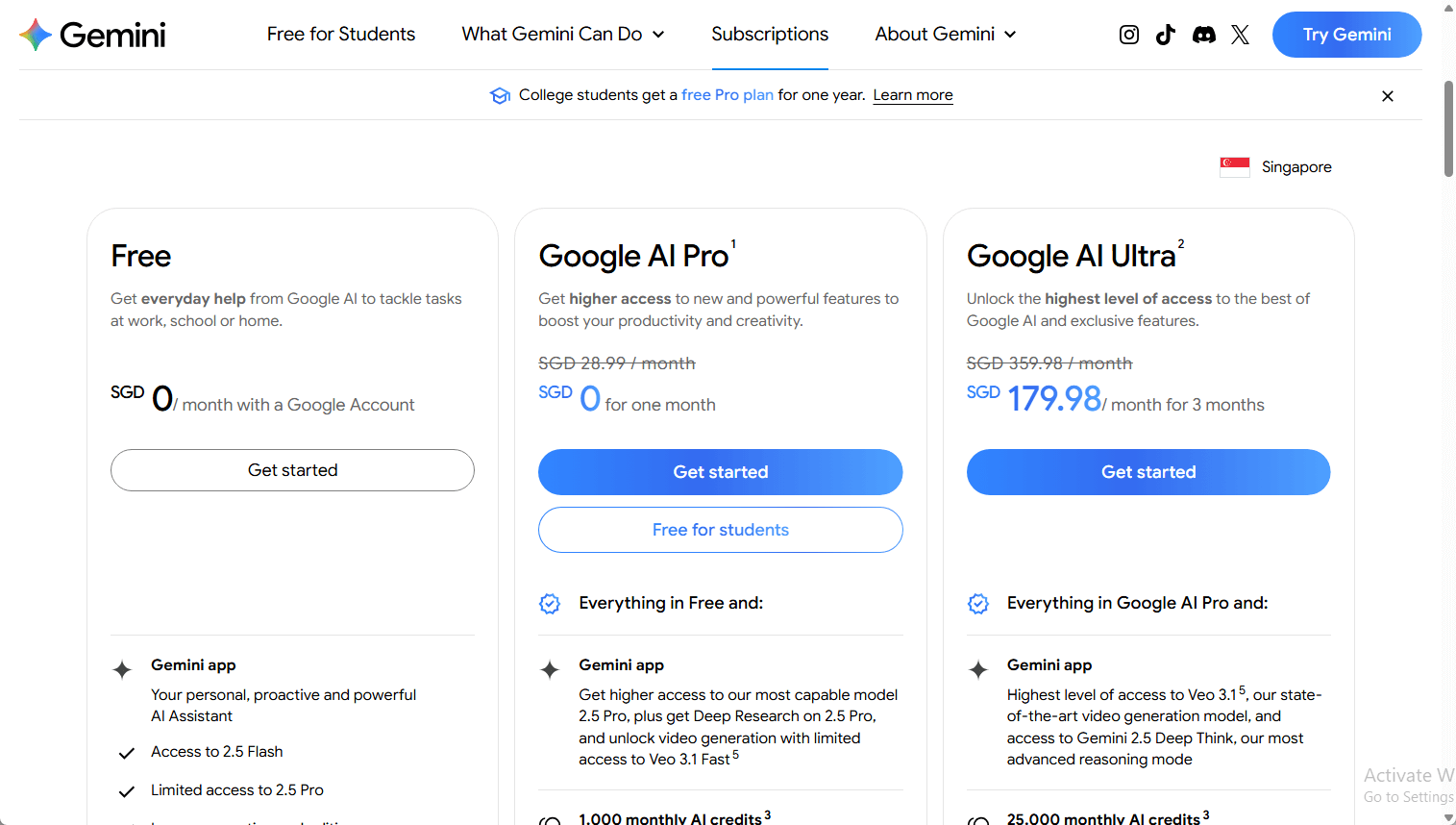Click the Singapore flag icon
Image resolution: width=1456 pixels, height=825 pixels.
1234,165
